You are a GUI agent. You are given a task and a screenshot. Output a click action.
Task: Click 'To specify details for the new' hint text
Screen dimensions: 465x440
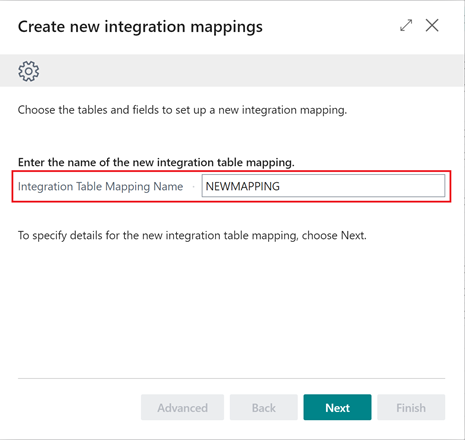point(192,236)
